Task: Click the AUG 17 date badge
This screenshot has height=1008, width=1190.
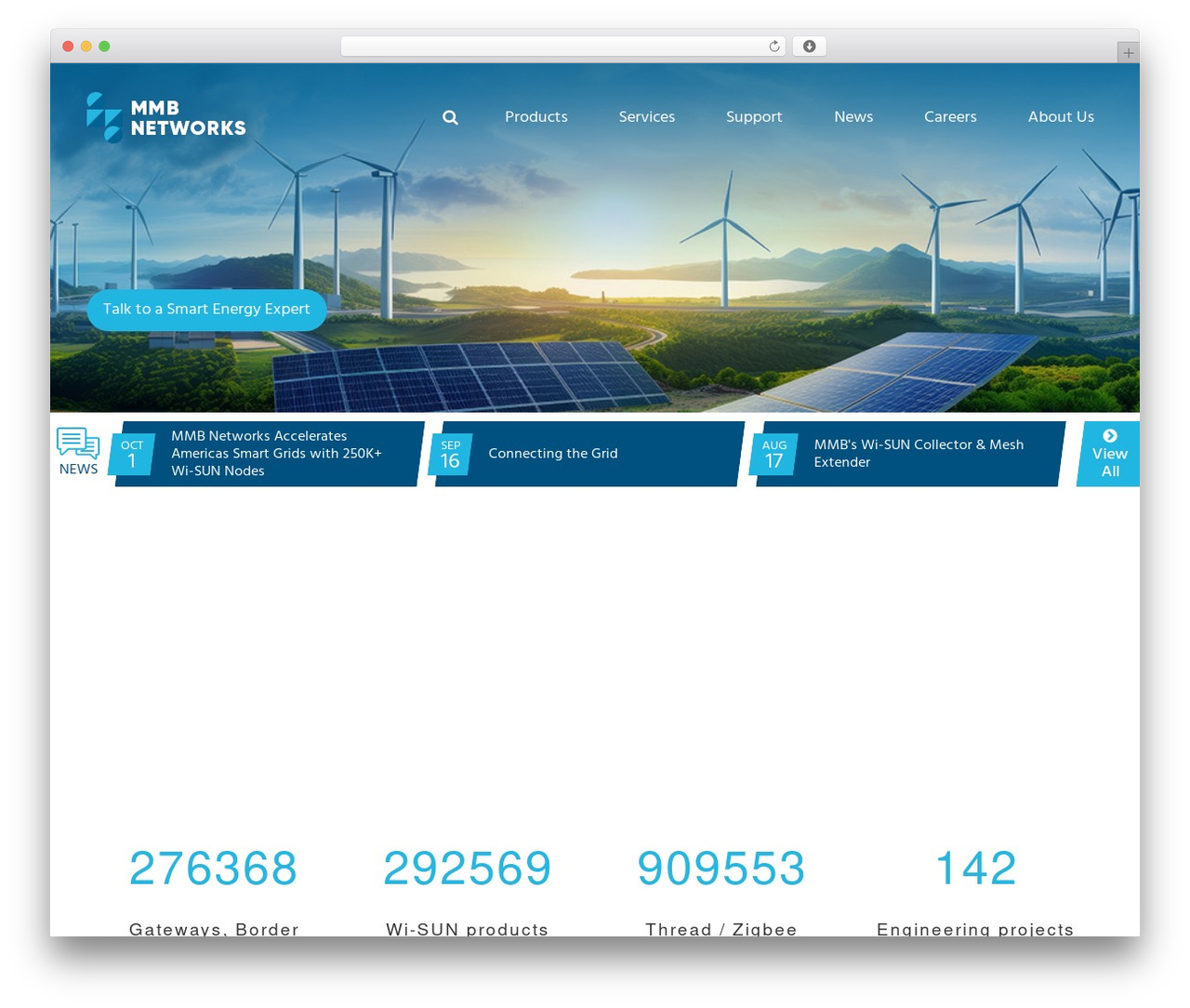Action: pos(774,455)
